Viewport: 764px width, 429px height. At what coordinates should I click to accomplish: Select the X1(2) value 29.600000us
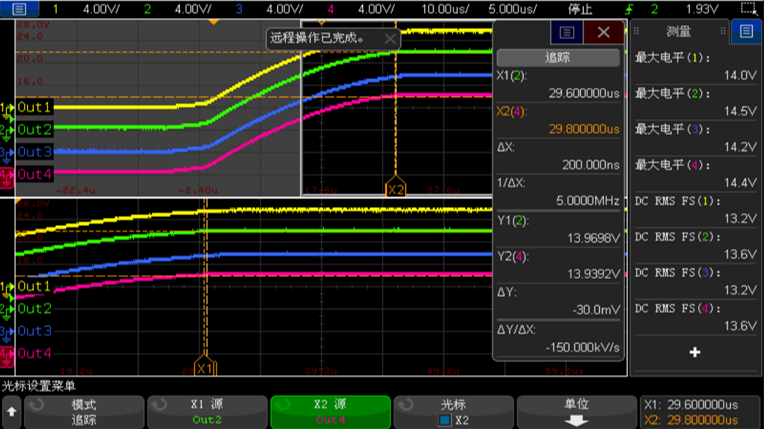pos(584,93)
